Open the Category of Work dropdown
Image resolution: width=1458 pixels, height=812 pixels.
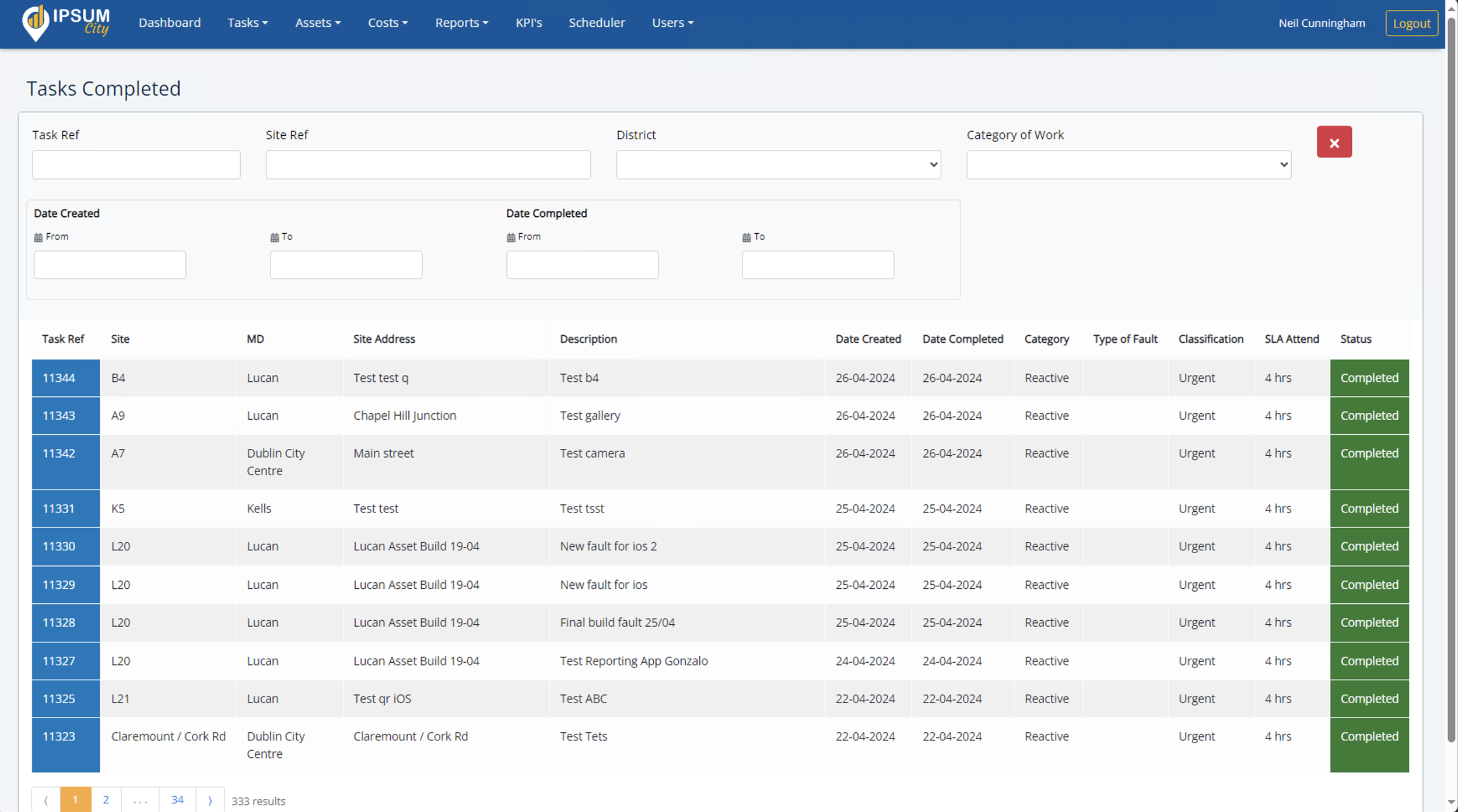coord(1128,164)
